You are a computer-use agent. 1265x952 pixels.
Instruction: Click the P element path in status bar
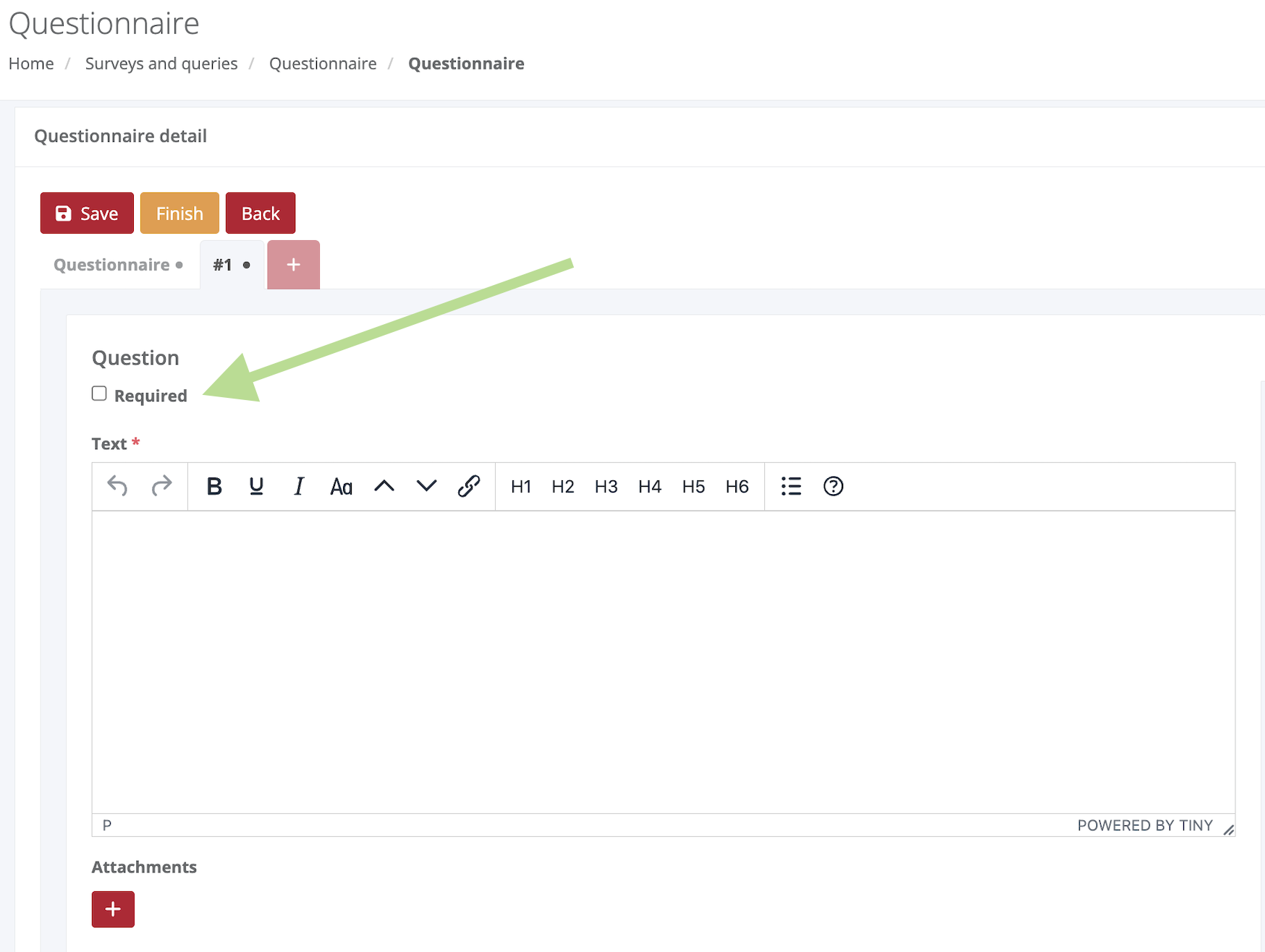[x=107, y=825]
